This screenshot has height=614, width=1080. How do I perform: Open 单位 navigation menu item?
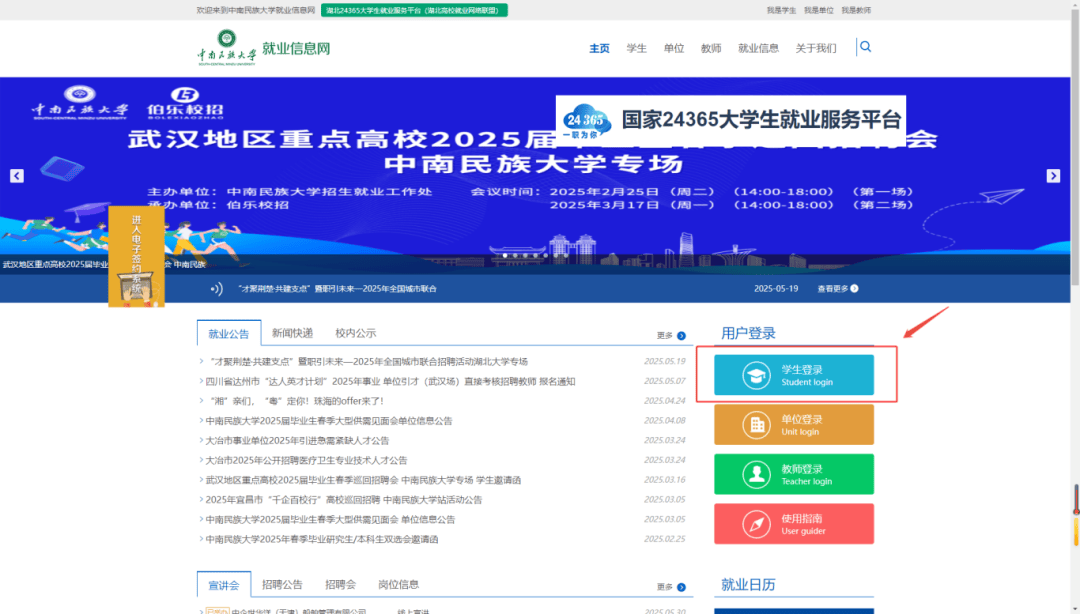tap(674, 48)
